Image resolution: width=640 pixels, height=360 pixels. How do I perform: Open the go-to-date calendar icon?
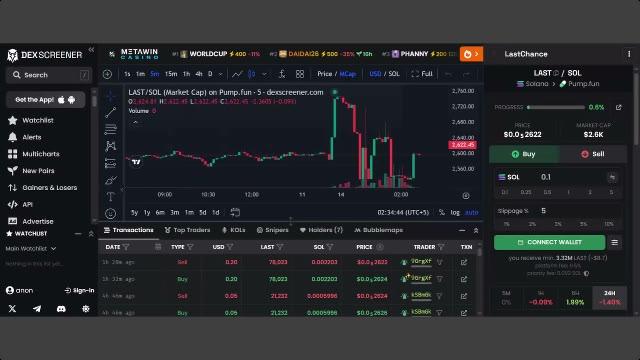click(x=235, y=212)
